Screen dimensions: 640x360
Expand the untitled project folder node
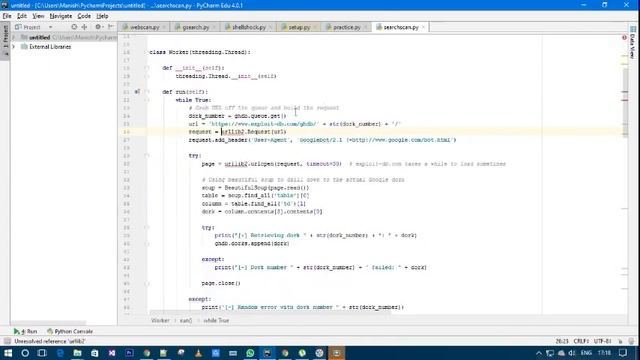(14, 37)
